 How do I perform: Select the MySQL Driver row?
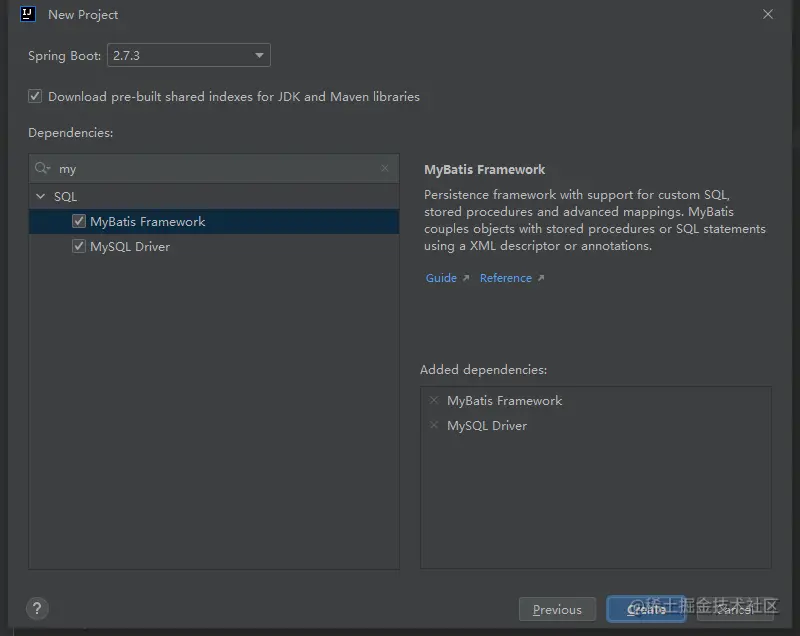click(x=214, y=246)
